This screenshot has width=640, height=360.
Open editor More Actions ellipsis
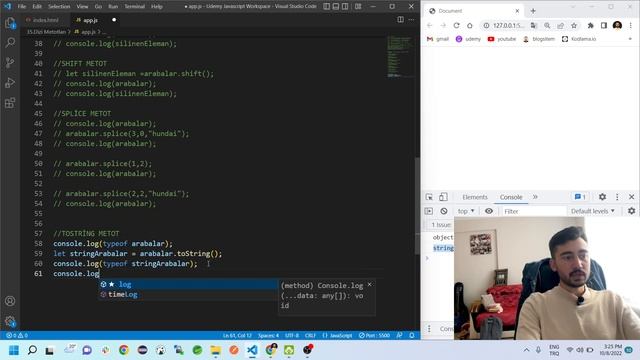click(x=411, y=20)
